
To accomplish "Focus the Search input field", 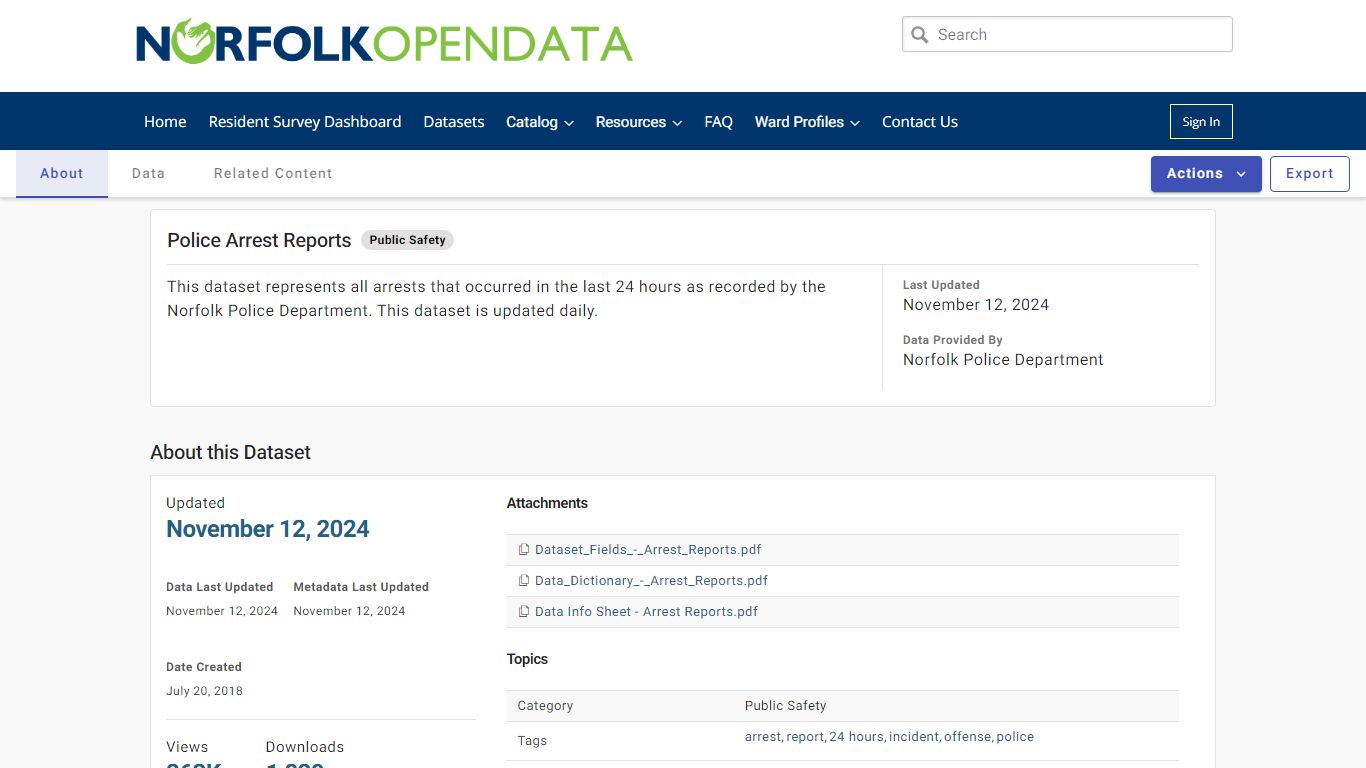I will tap(1067, 34).
